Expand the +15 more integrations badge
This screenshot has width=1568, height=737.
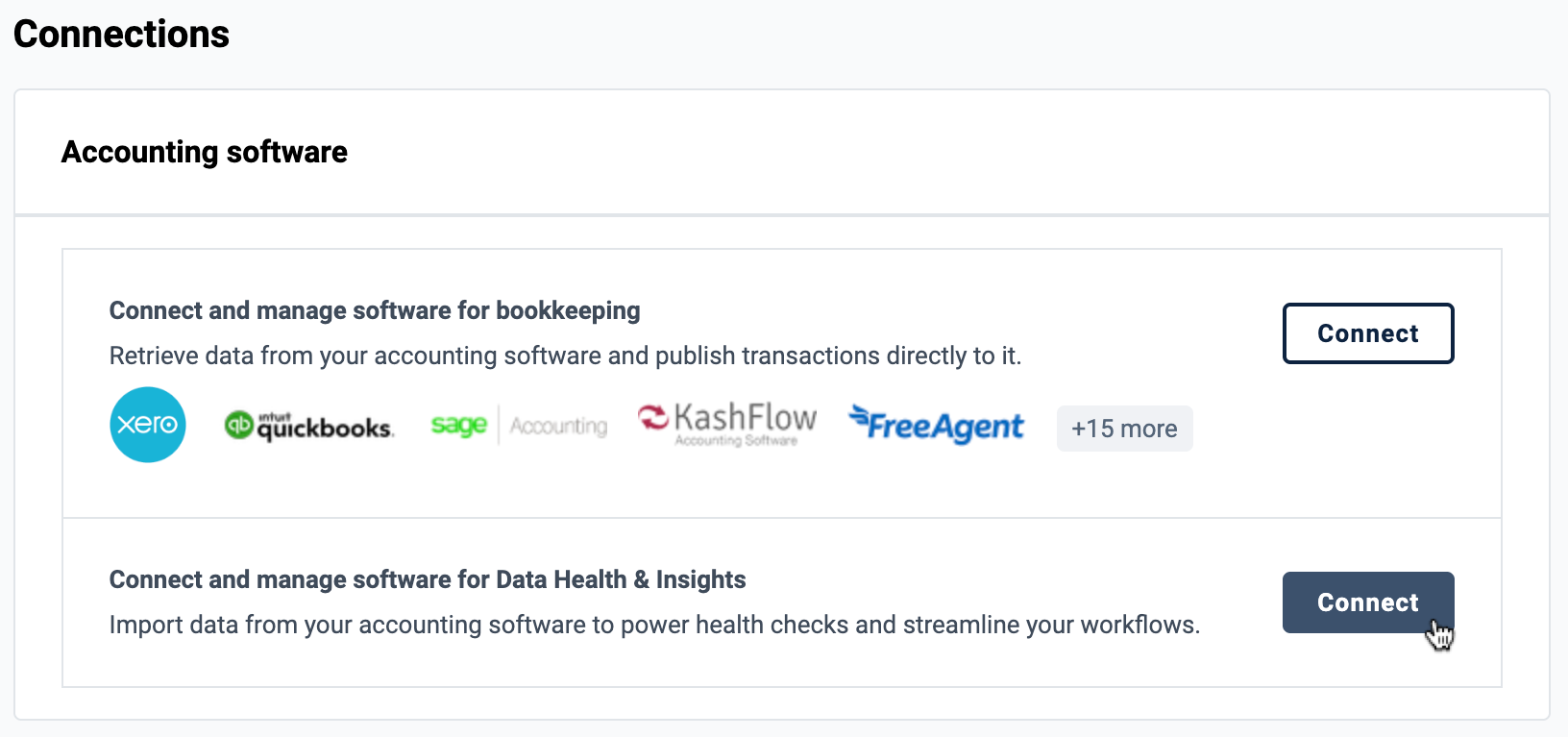[x=1125, y=429]
